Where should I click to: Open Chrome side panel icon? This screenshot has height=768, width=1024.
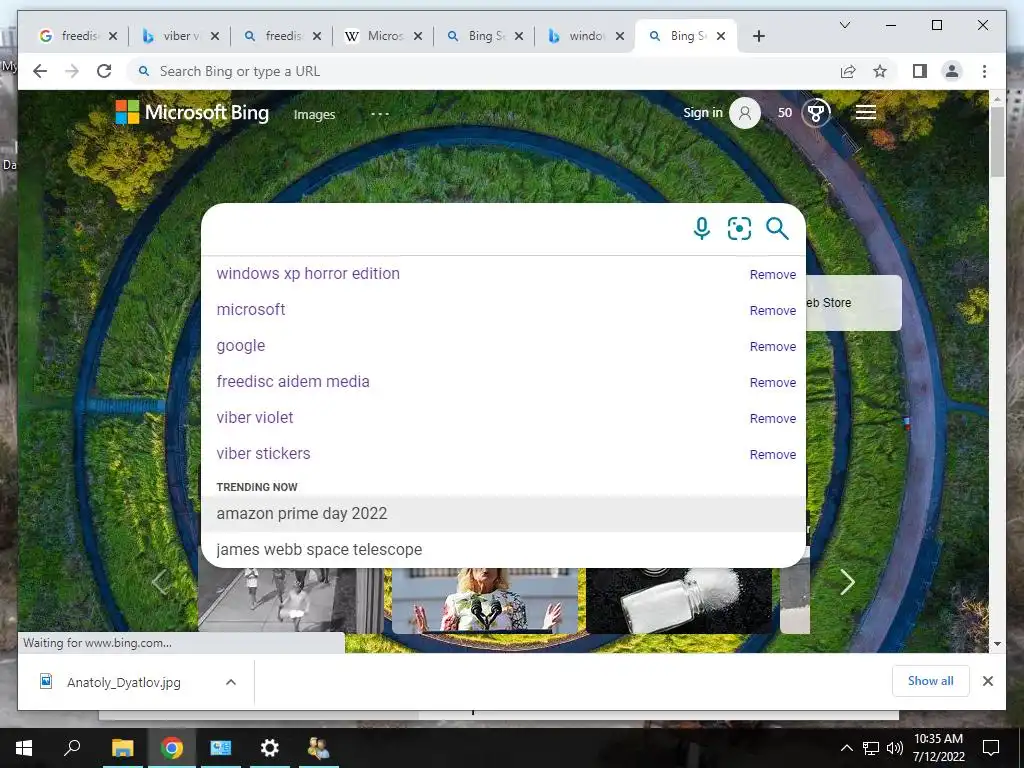[920, 71]
